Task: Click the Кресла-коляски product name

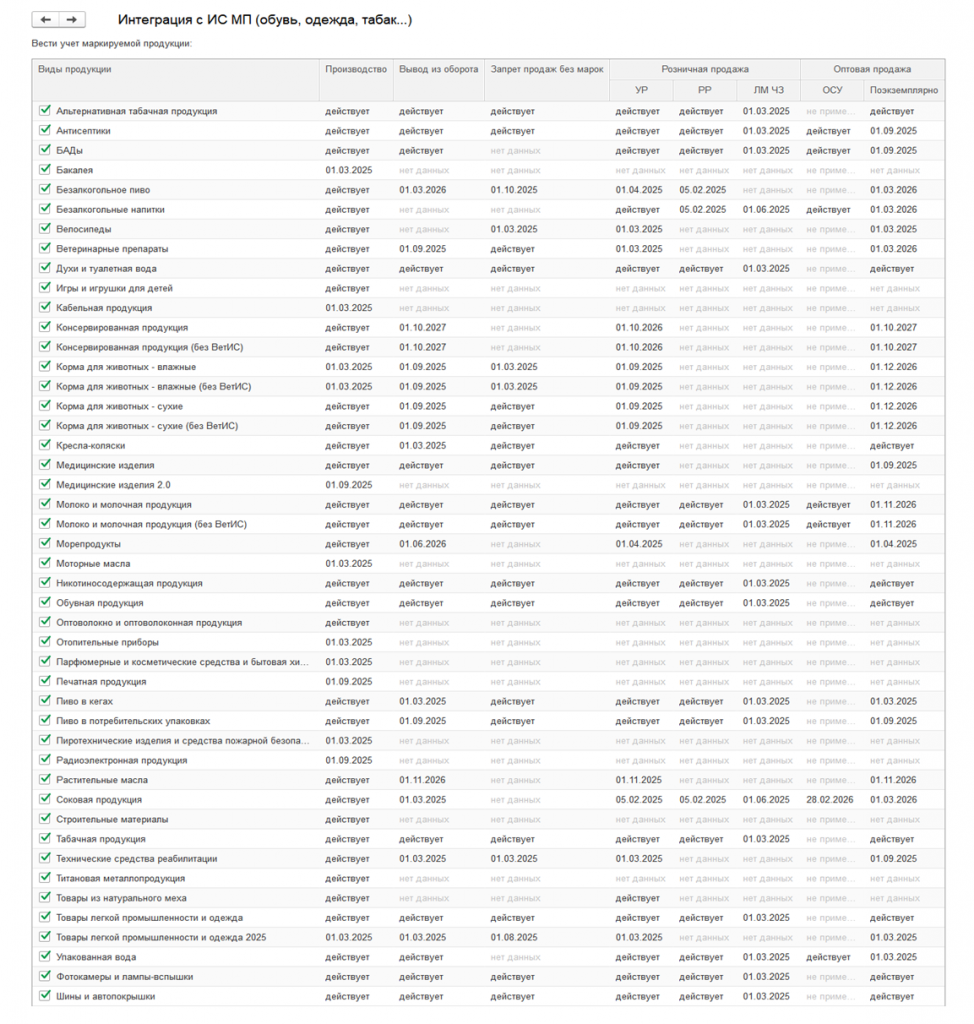Action: point(91,445)
